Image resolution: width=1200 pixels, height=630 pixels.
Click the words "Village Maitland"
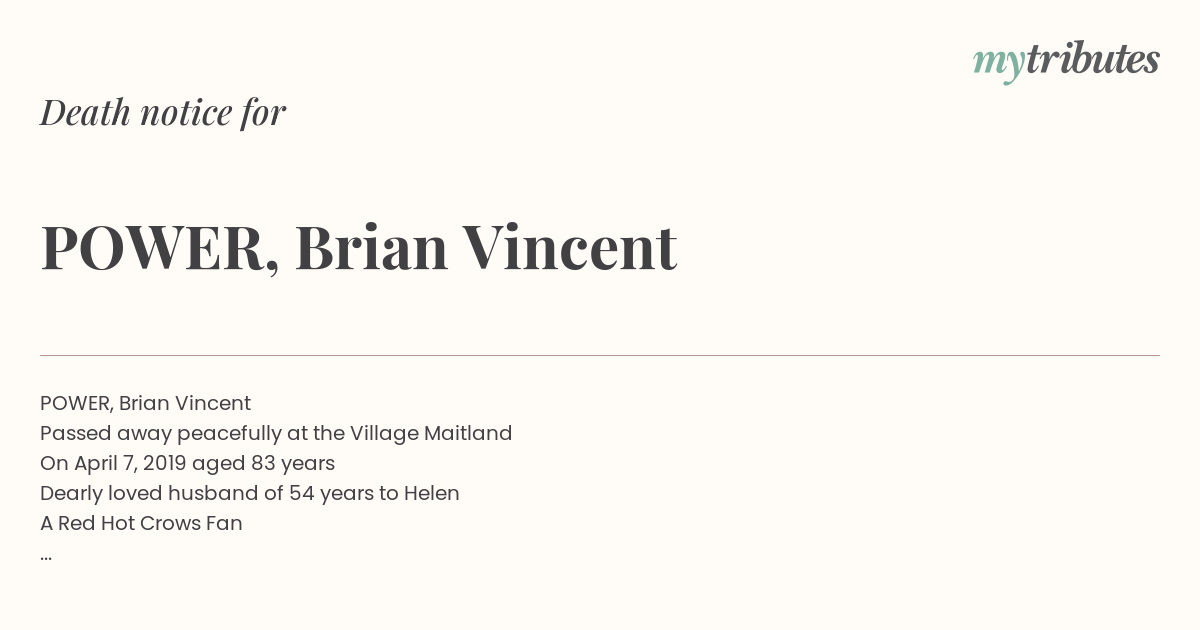tap(431, 433)
